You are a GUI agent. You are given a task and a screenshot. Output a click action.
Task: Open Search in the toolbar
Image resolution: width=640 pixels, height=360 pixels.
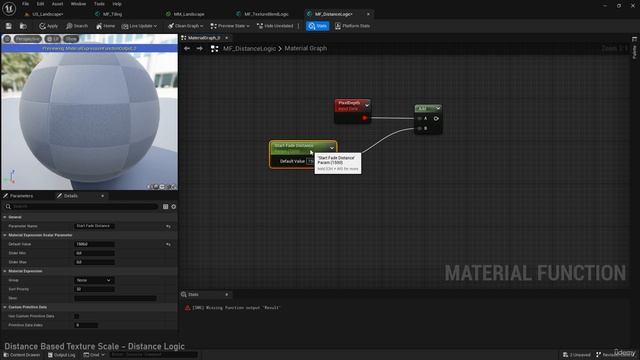click(x=77, y=26)
